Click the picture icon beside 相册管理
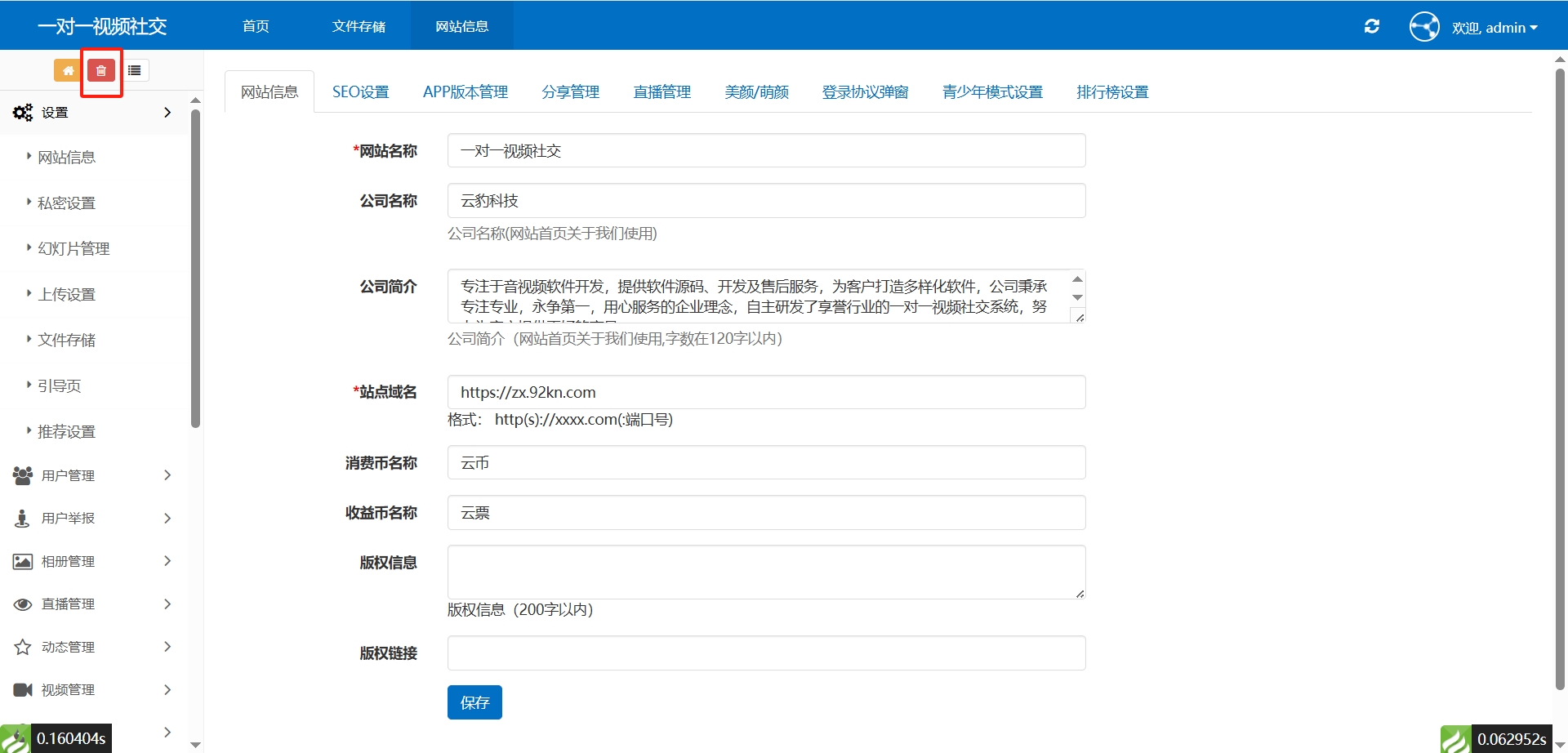 [x=23, y=561]
